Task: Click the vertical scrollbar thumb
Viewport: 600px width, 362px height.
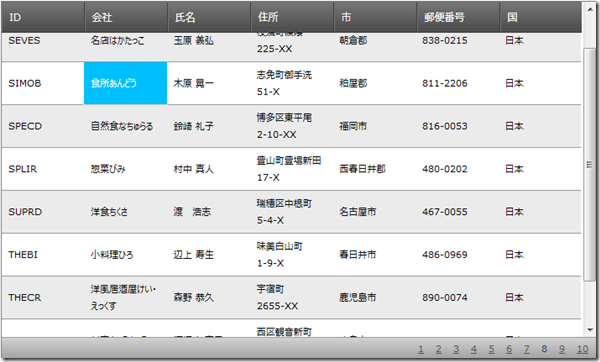Action: 590,165
